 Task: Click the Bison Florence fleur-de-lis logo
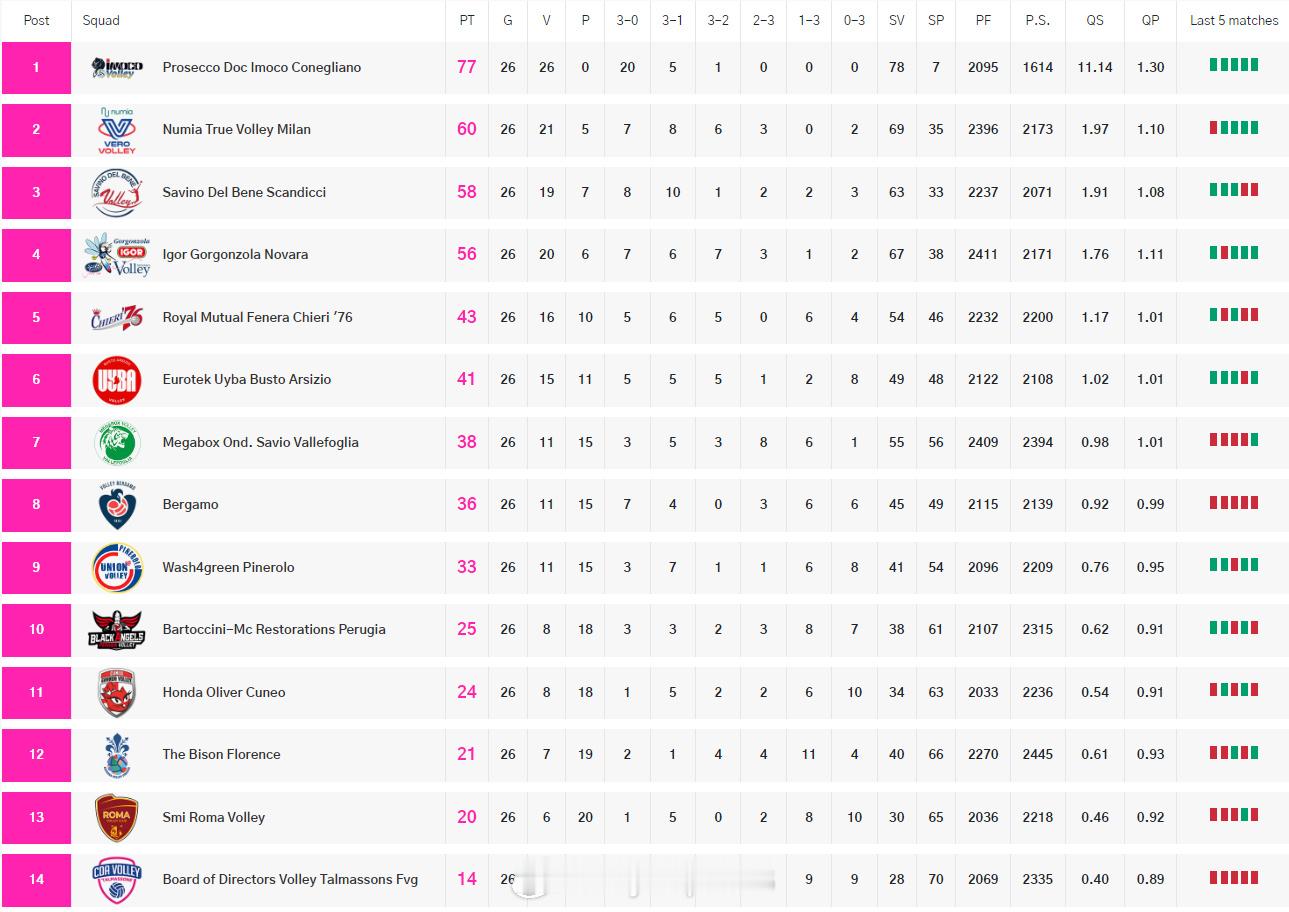(117, 754)
